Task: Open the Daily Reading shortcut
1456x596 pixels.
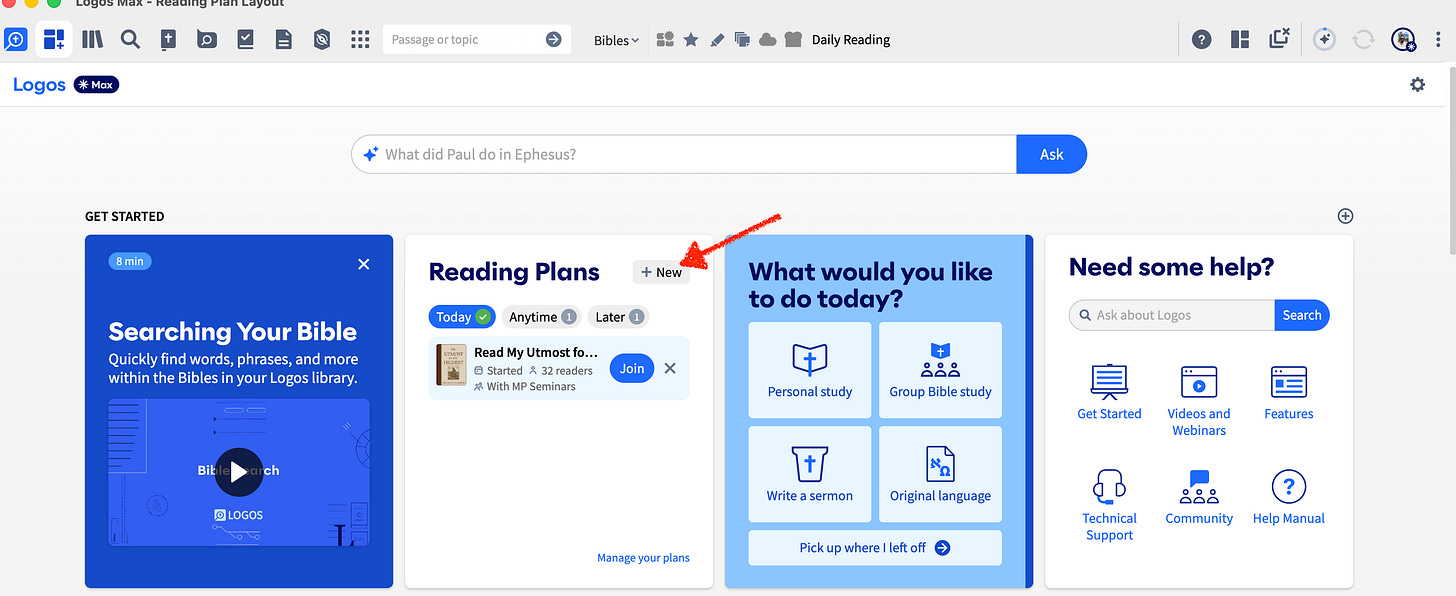Action: (x=851, y=40)
